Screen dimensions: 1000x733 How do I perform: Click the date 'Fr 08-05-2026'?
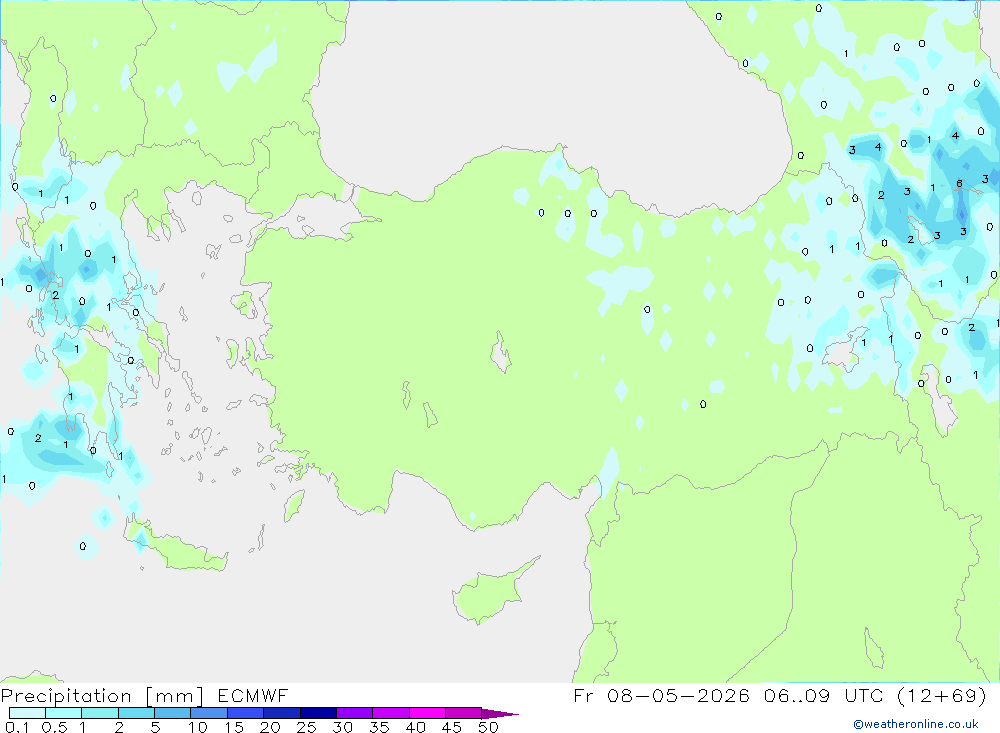click(661, 695)
